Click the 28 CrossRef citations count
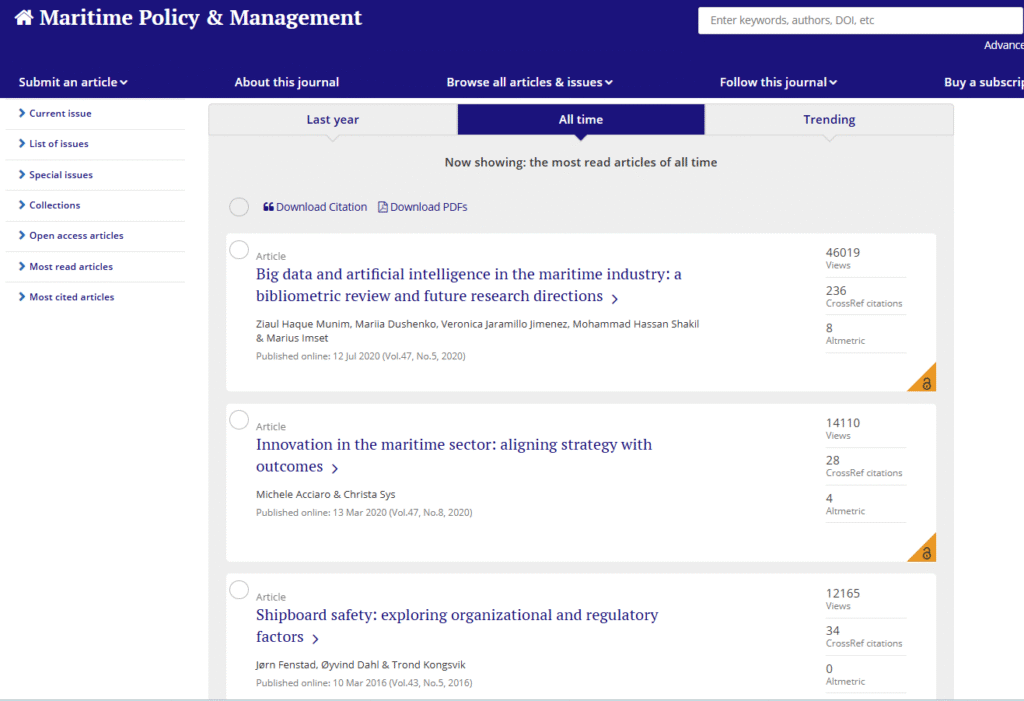1024x701 pixels. pos(833,461)
